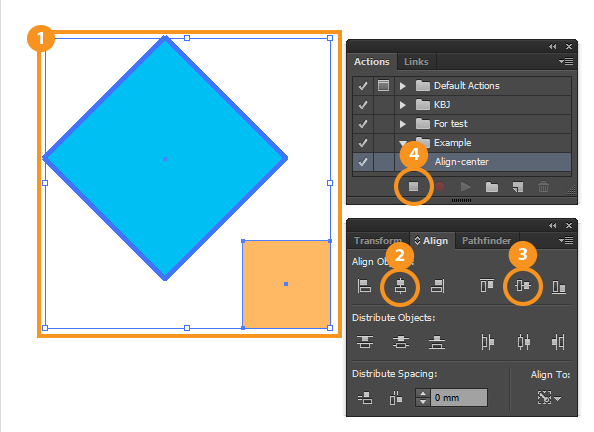Close the Align panel
The height and width of the screenshot is (432, 594).
pyautogui.click(x=569, y=225)
